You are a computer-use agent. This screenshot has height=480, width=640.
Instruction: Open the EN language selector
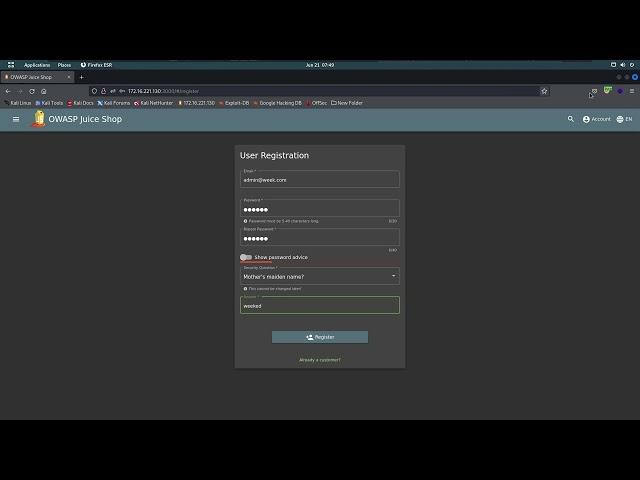click(x=624, y=119)
